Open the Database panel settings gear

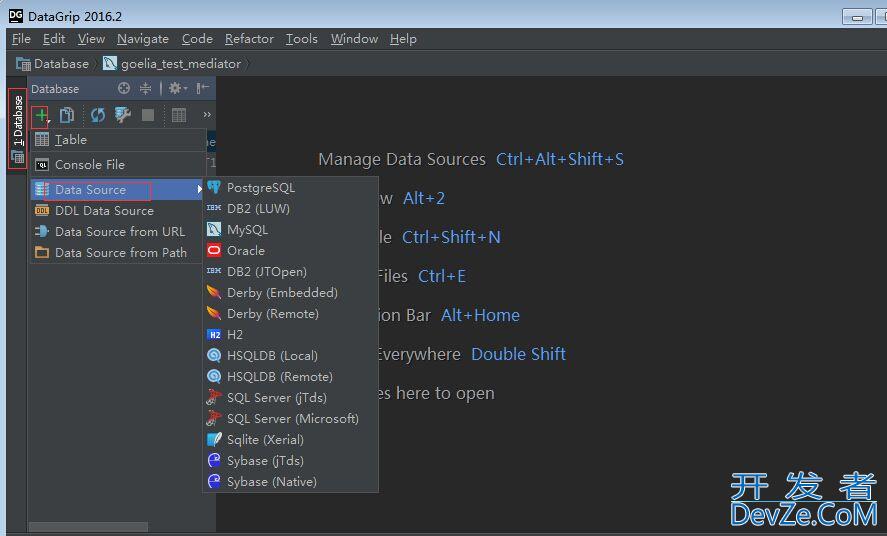[x=177, y=88]
